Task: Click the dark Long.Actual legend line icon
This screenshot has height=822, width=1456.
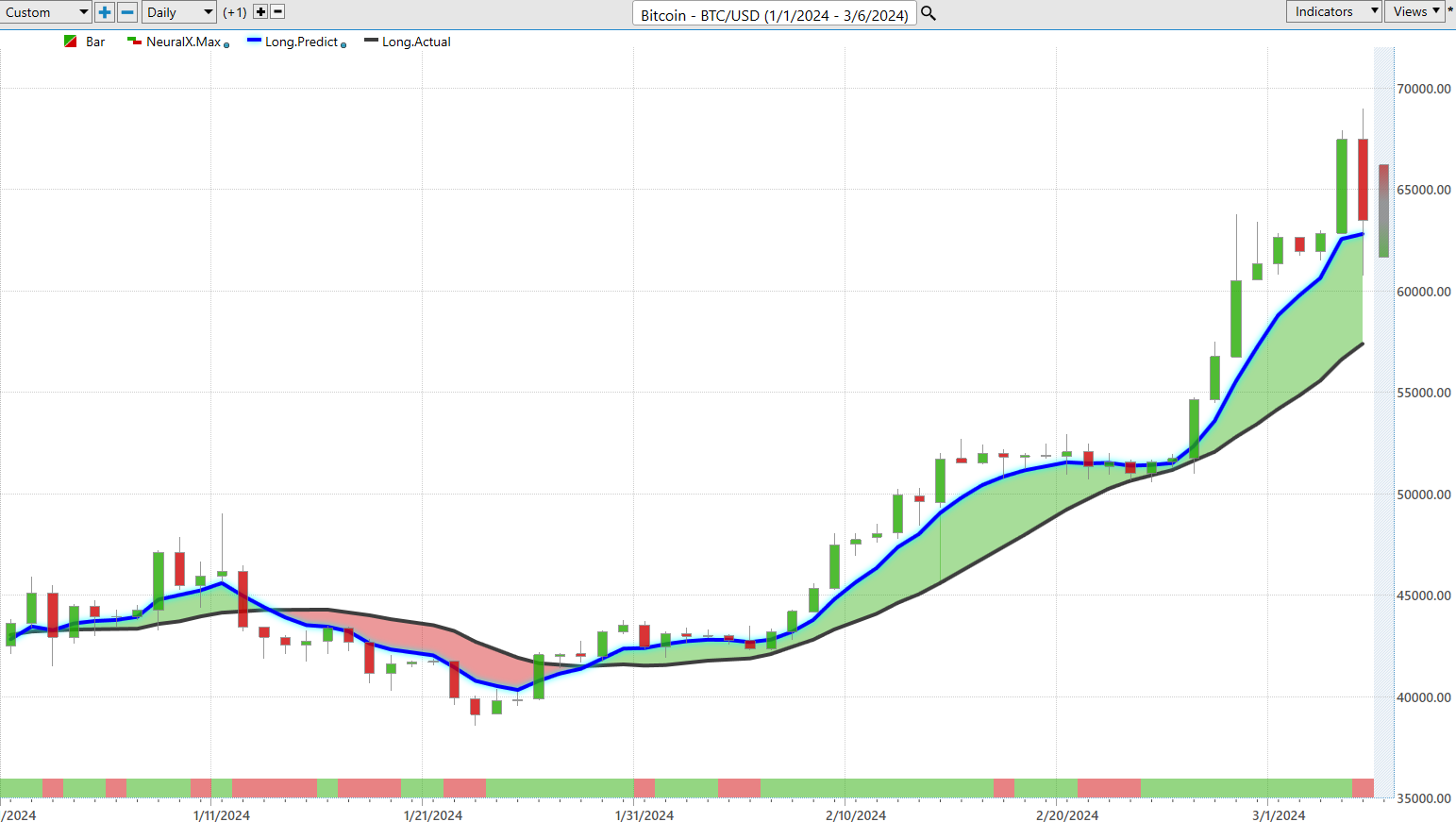Action: 371,41
